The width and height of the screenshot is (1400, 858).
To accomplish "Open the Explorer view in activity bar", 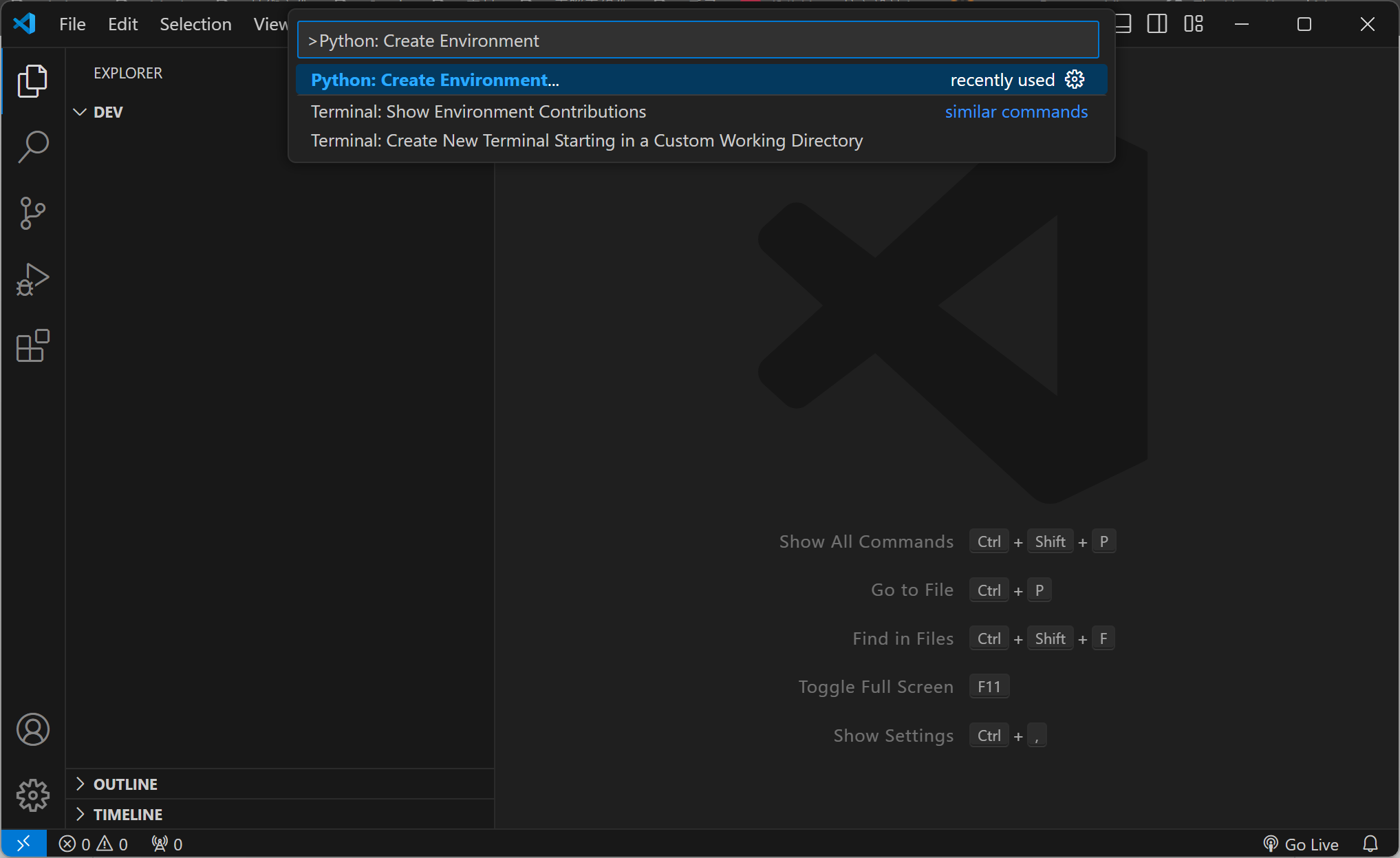I will point(32,81).
